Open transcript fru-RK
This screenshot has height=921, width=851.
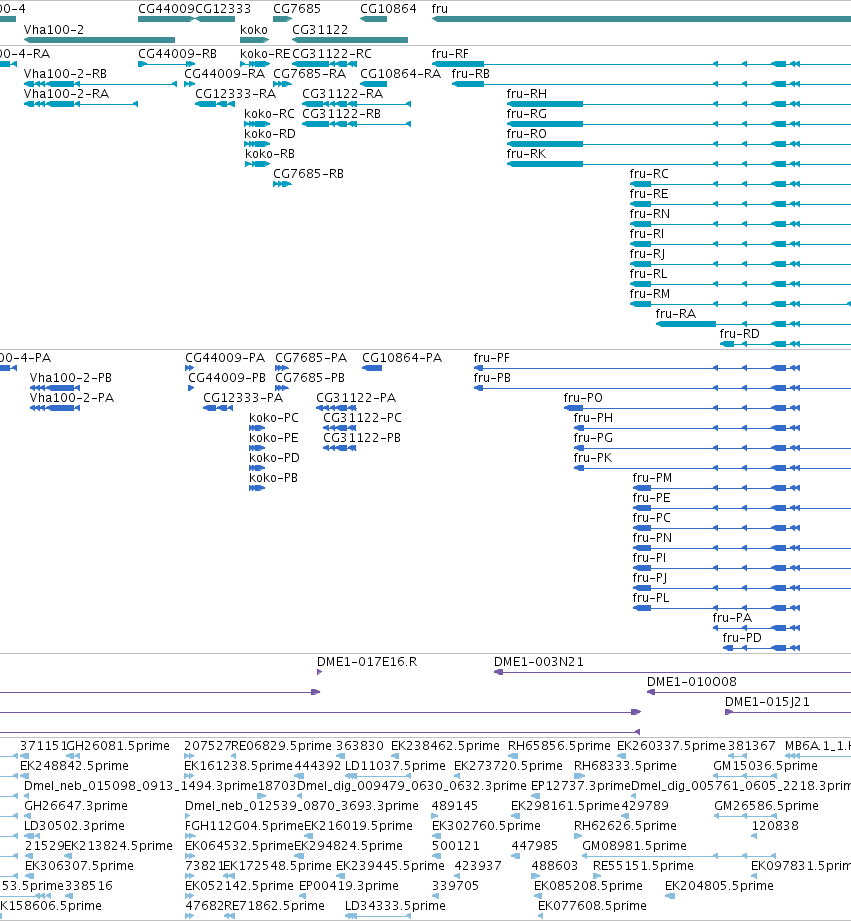[526, 154]
